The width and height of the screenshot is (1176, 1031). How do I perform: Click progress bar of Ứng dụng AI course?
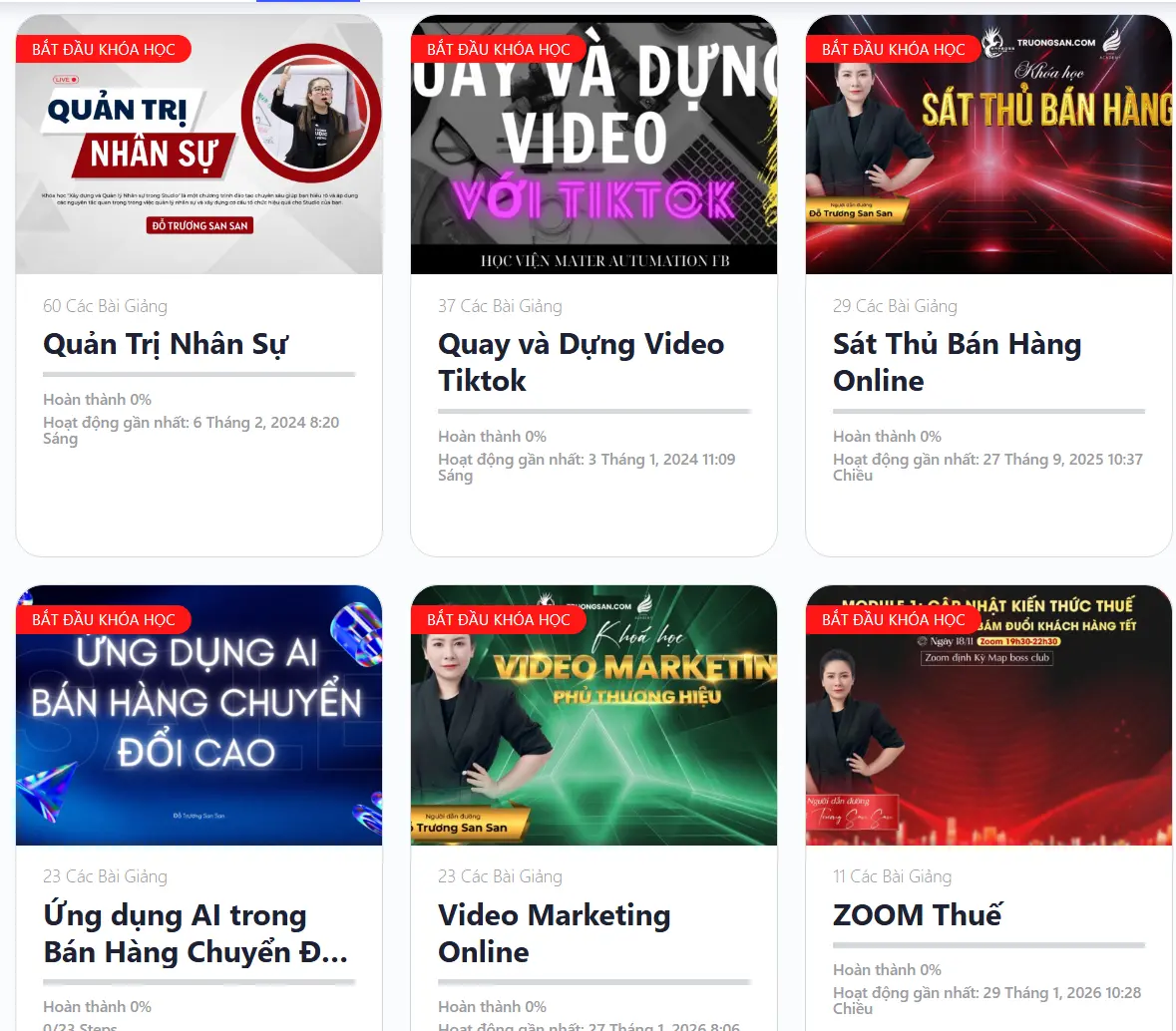pyautogui.click(x=198, y=982)
